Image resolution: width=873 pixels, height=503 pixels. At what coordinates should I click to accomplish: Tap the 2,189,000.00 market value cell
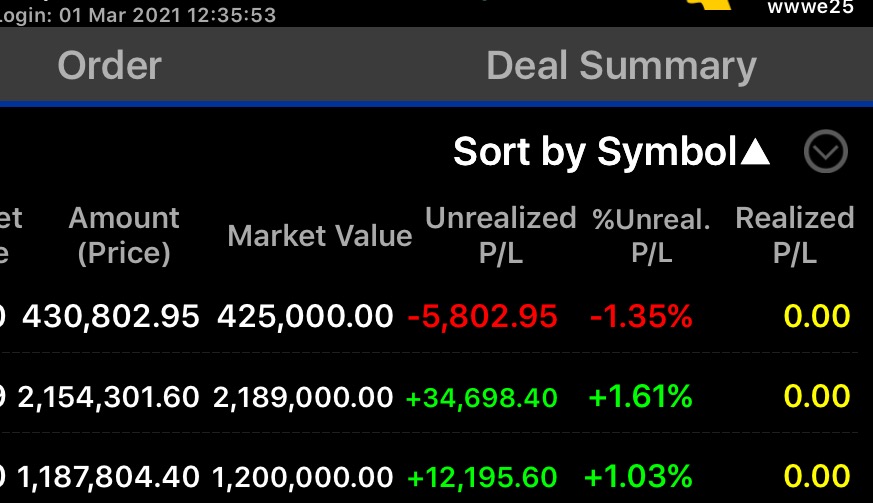(x=303, y=398)
